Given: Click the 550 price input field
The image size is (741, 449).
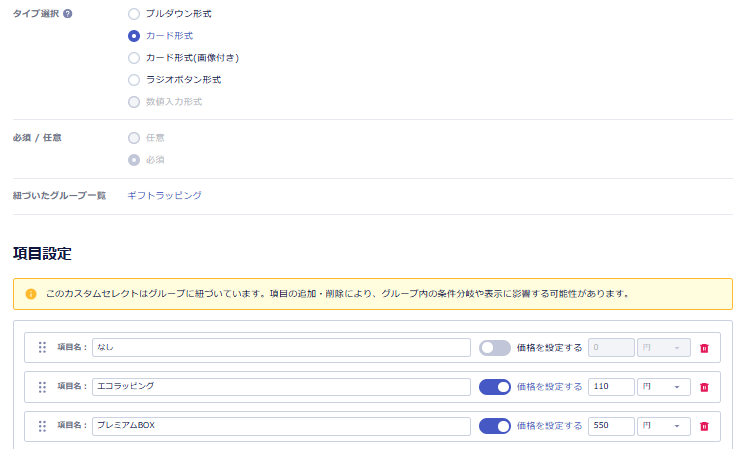Looking at the screenshot, I should [611, 426].
